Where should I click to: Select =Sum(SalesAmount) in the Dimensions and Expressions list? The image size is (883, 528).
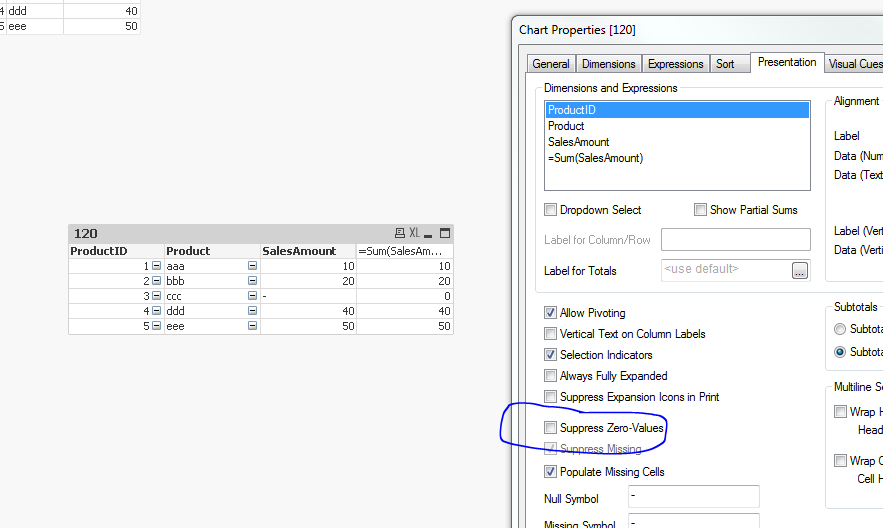(x=596, y=158)
